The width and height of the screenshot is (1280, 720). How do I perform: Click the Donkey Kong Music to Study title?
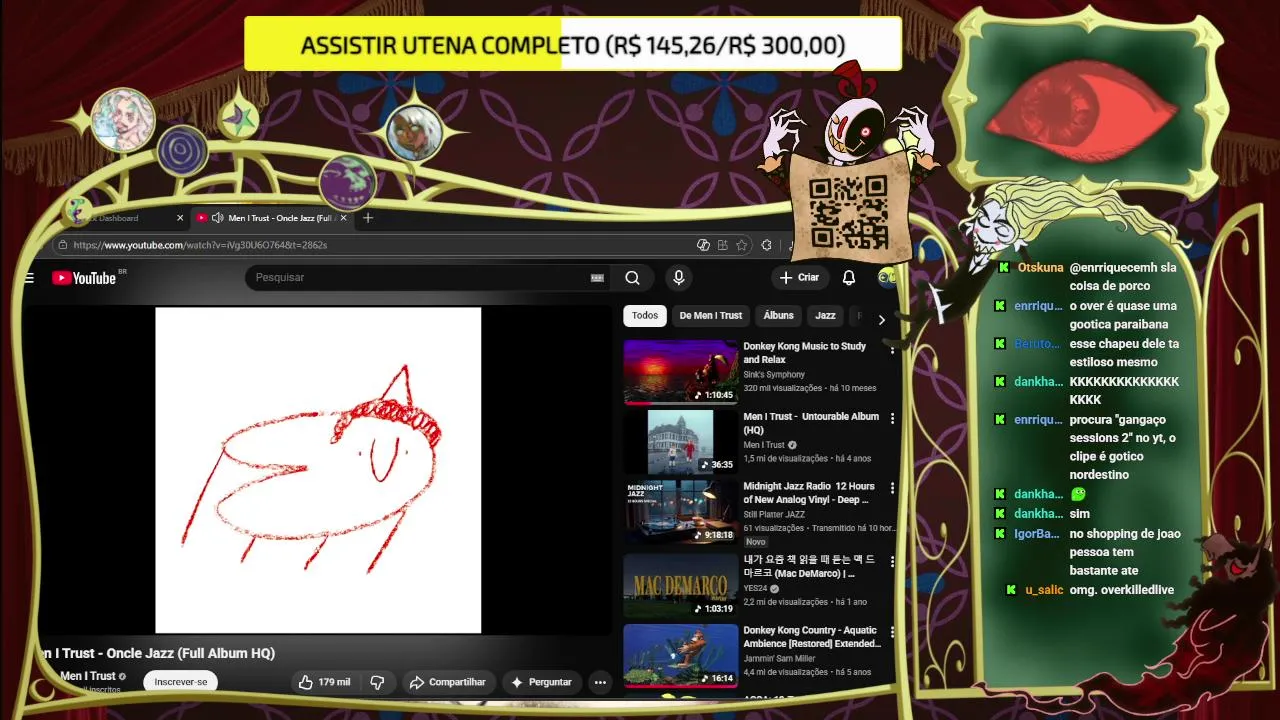click(805, 353)
